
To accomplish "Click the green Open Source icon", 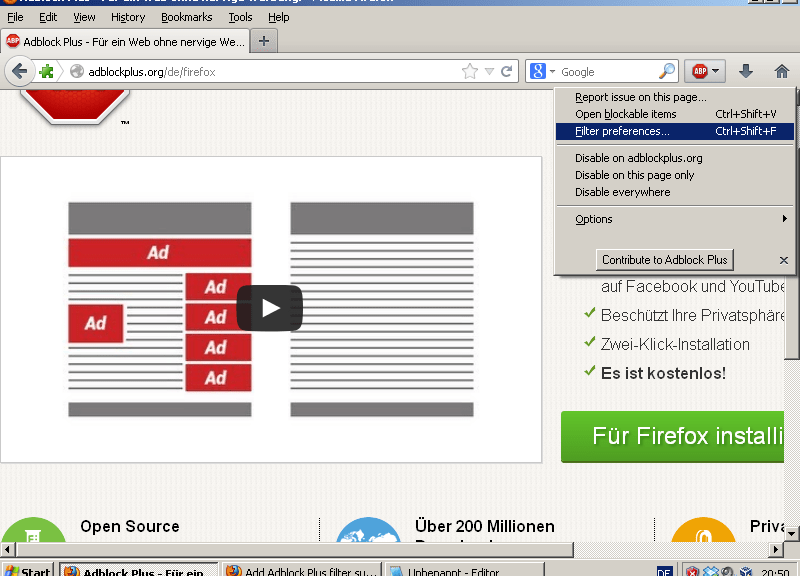I will click(34, 530).
